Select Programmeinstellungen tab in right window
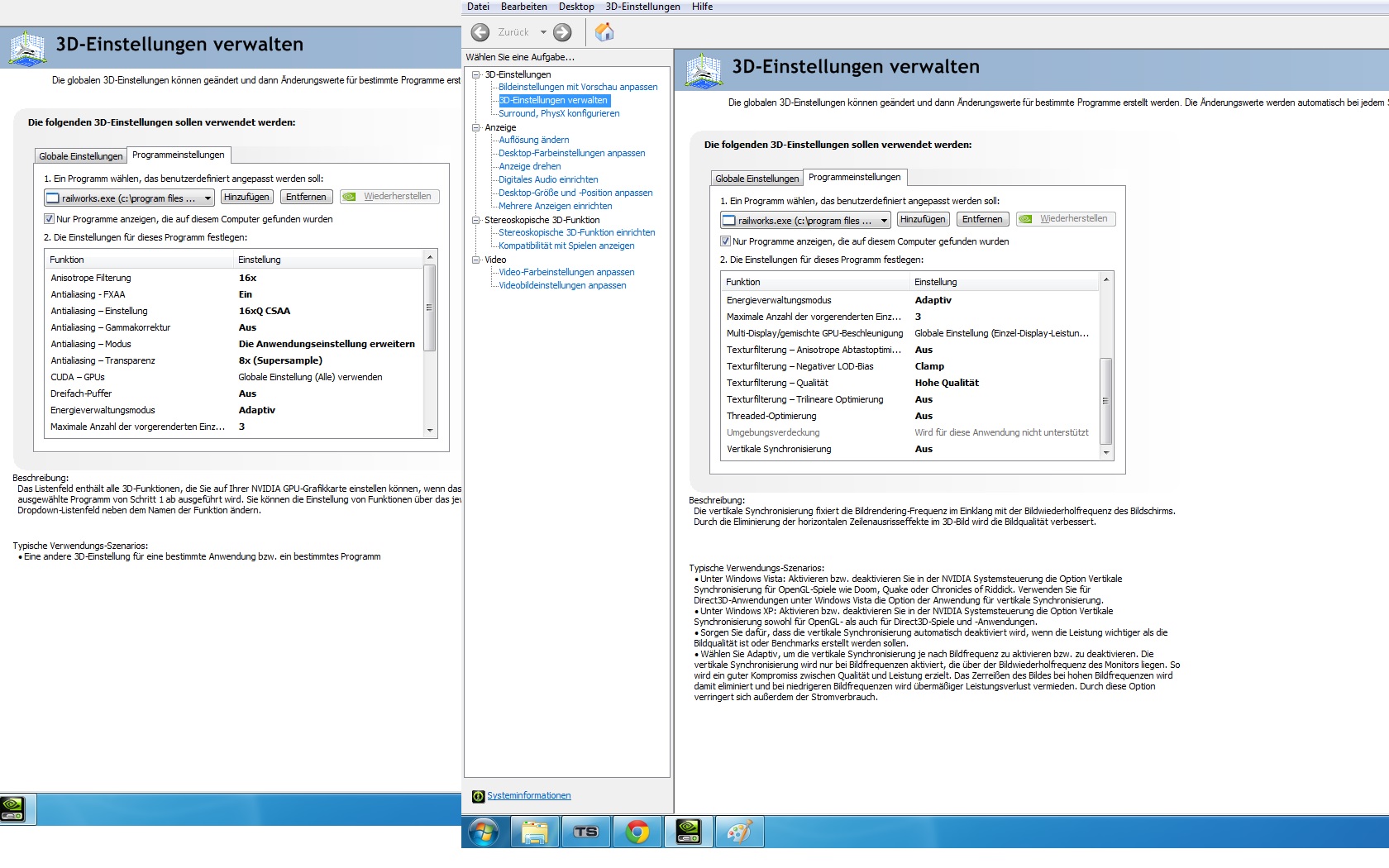 point(855,177)
